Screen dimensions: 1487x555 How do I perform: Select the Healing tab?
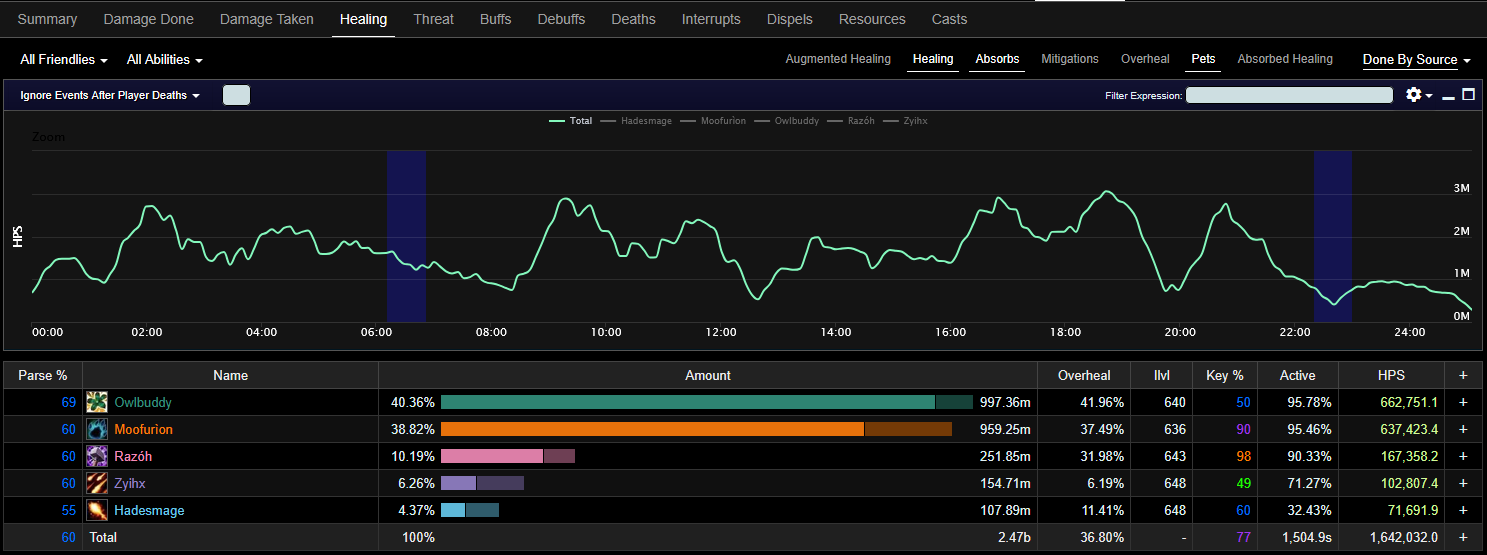click(363, 19)
